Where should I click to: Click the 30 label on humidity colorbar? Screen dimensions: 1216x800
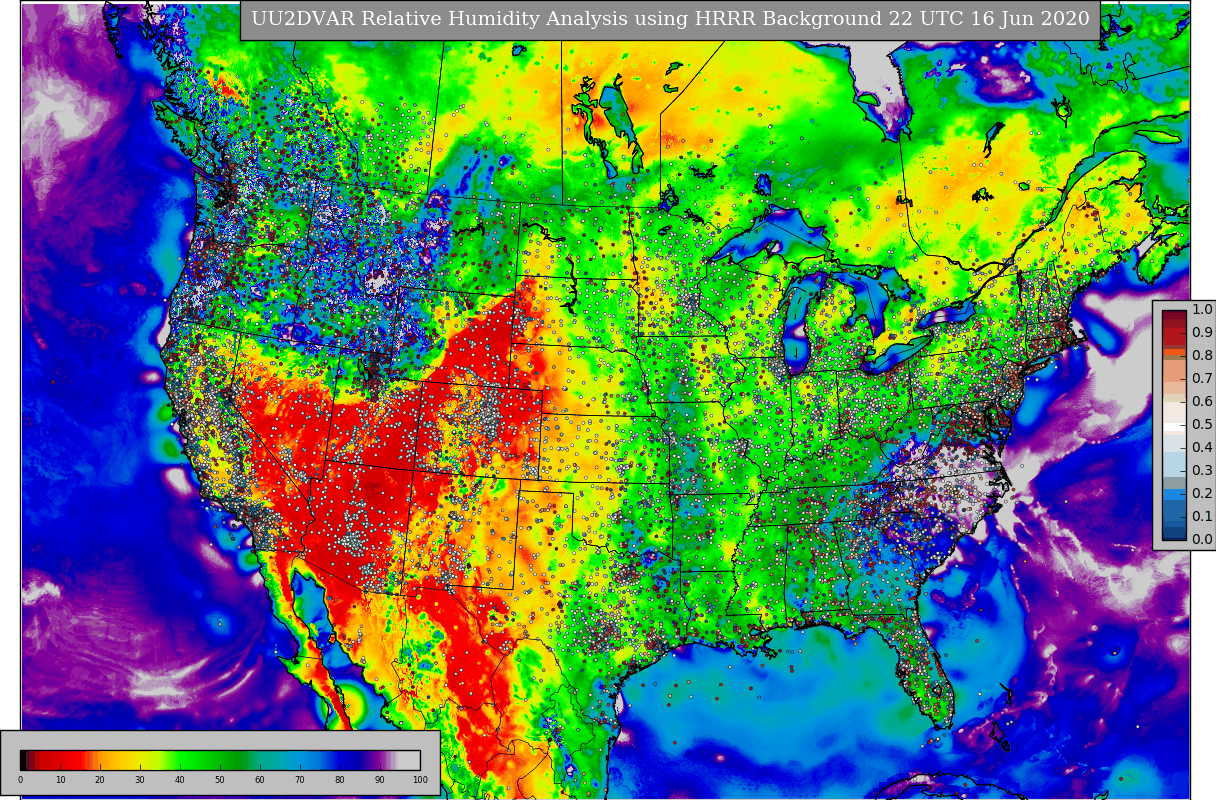click(x=140, y=780)
